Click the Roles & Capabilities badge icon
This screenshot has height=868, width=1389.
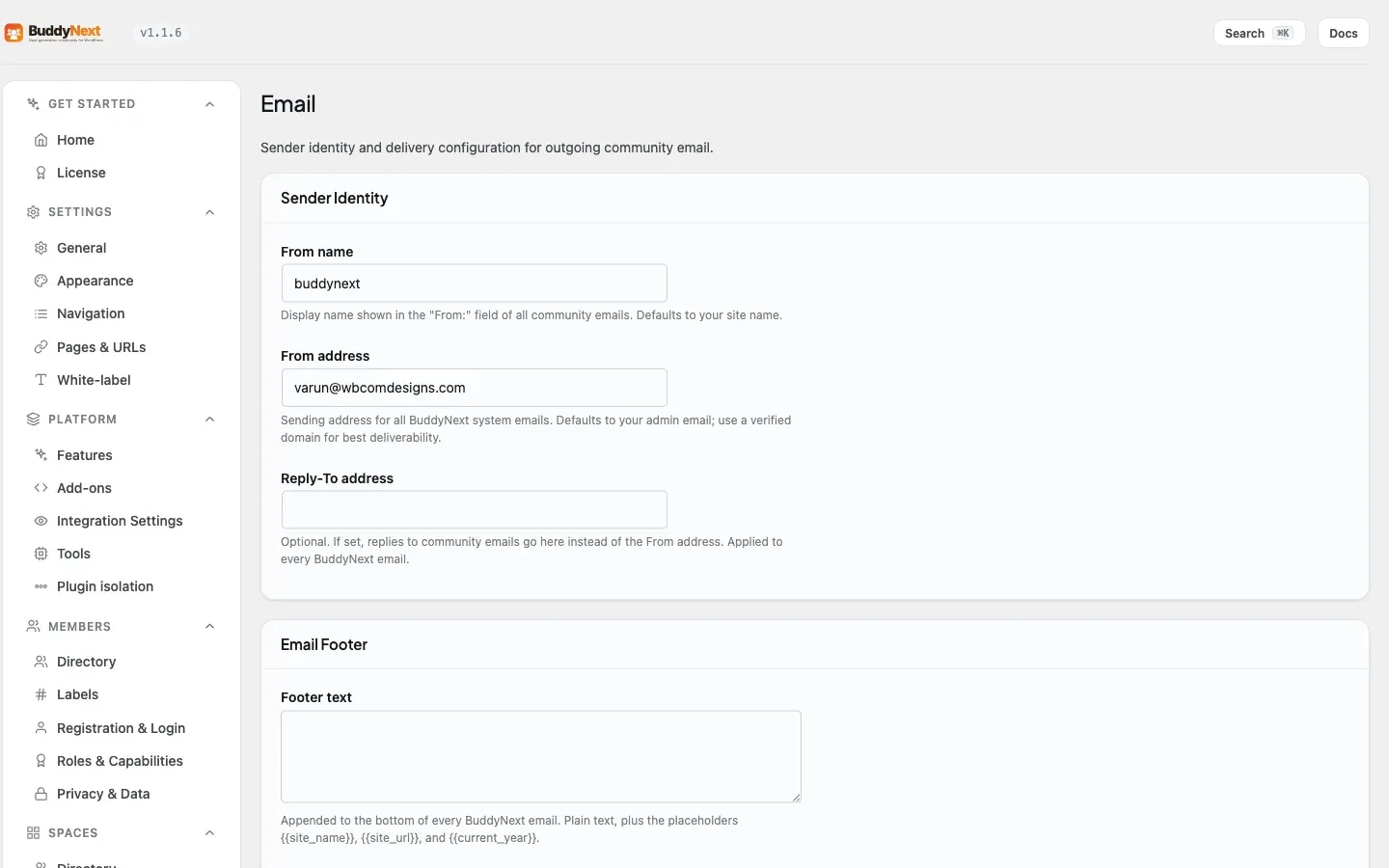[x=41, y=761]
